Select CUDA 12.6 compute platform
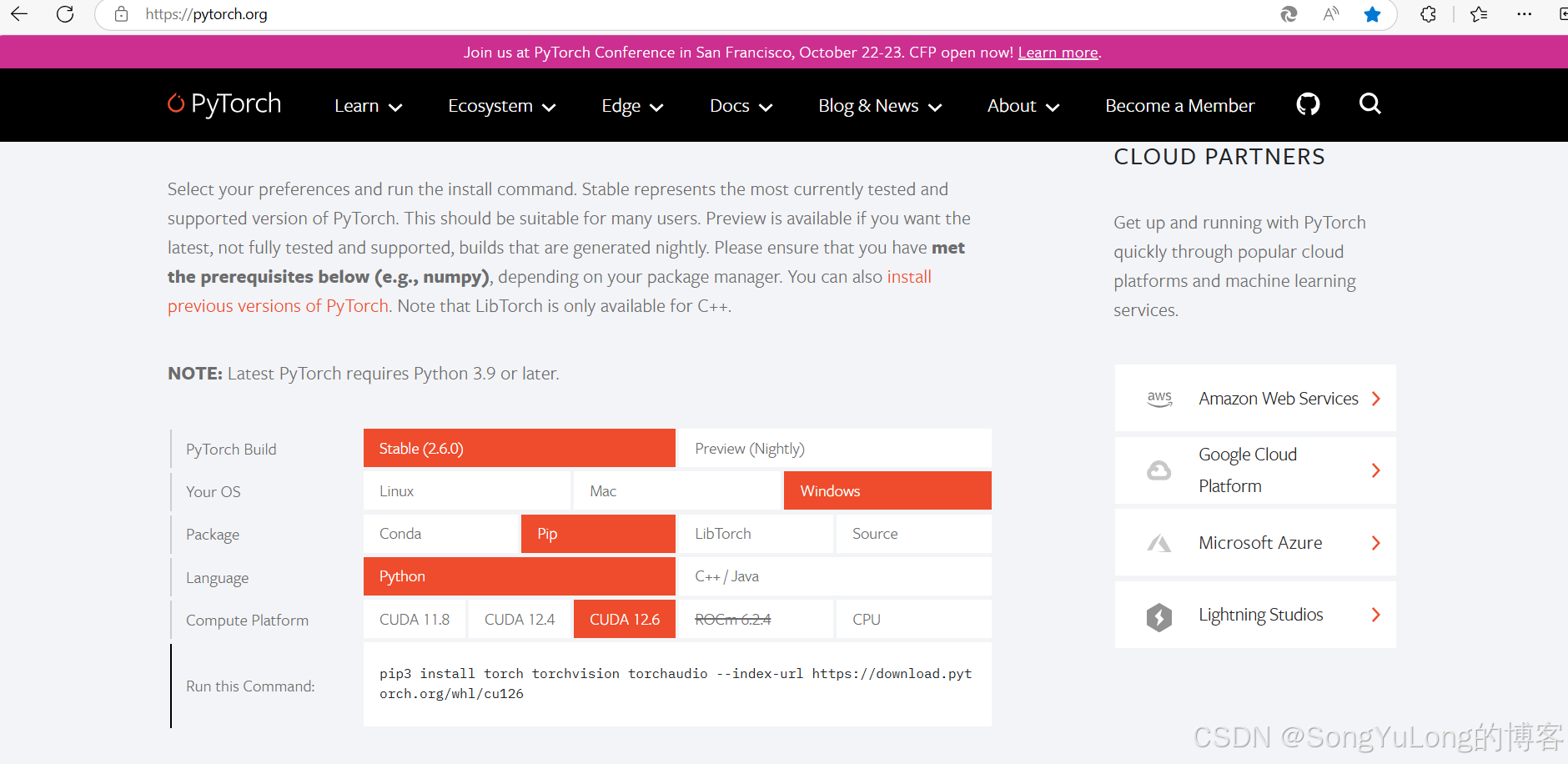The image size is (1568, 764). (x=625, y=619)
